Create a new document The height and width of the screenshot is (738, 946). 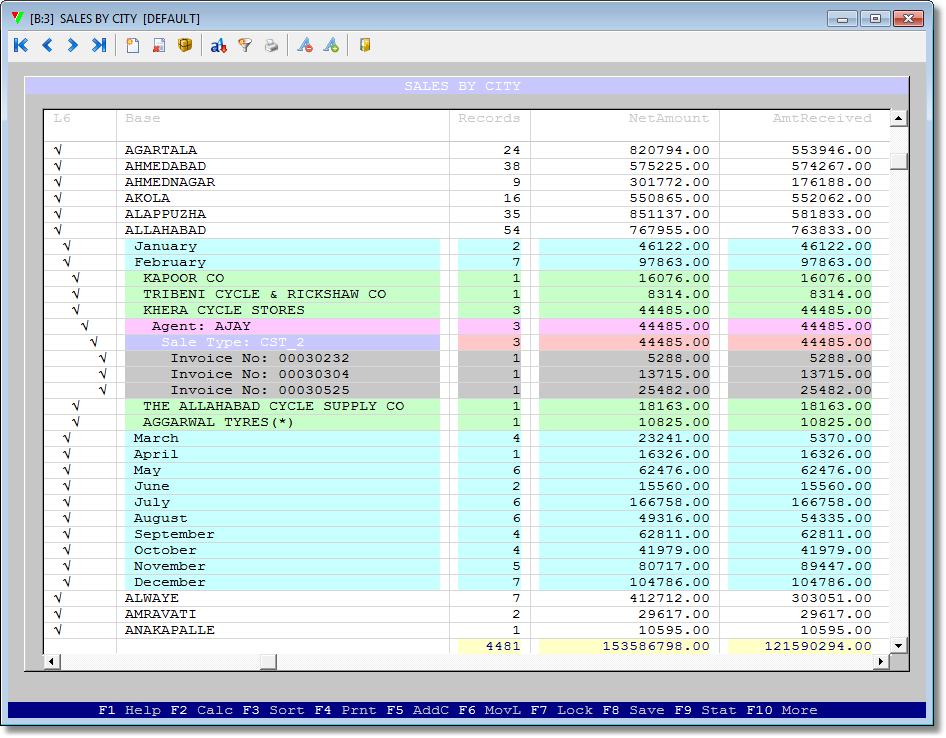point(133,44)
